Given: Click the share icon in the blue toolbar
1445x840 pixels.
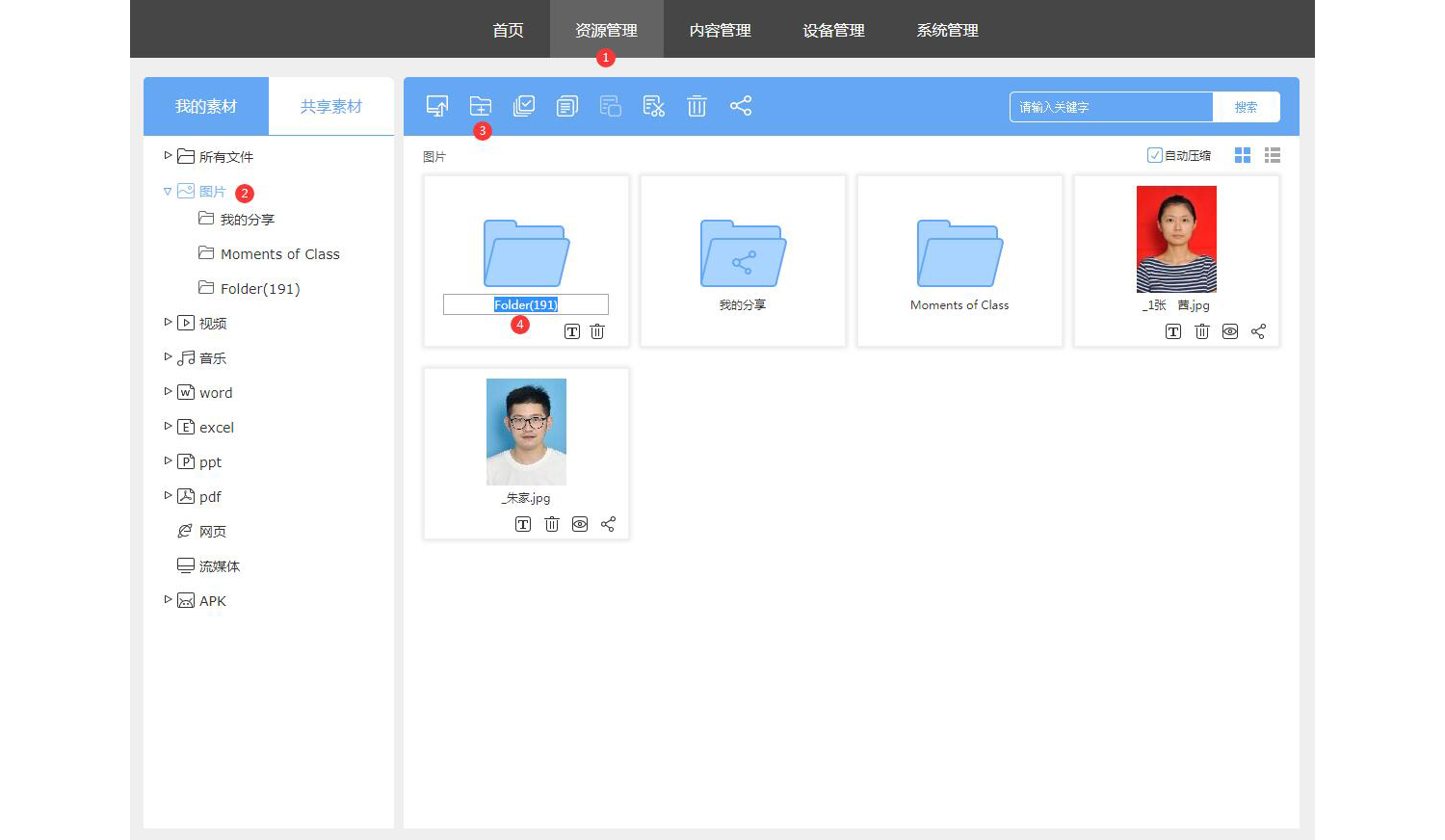Looking at the screenshot, I should [x=740, y=106].
